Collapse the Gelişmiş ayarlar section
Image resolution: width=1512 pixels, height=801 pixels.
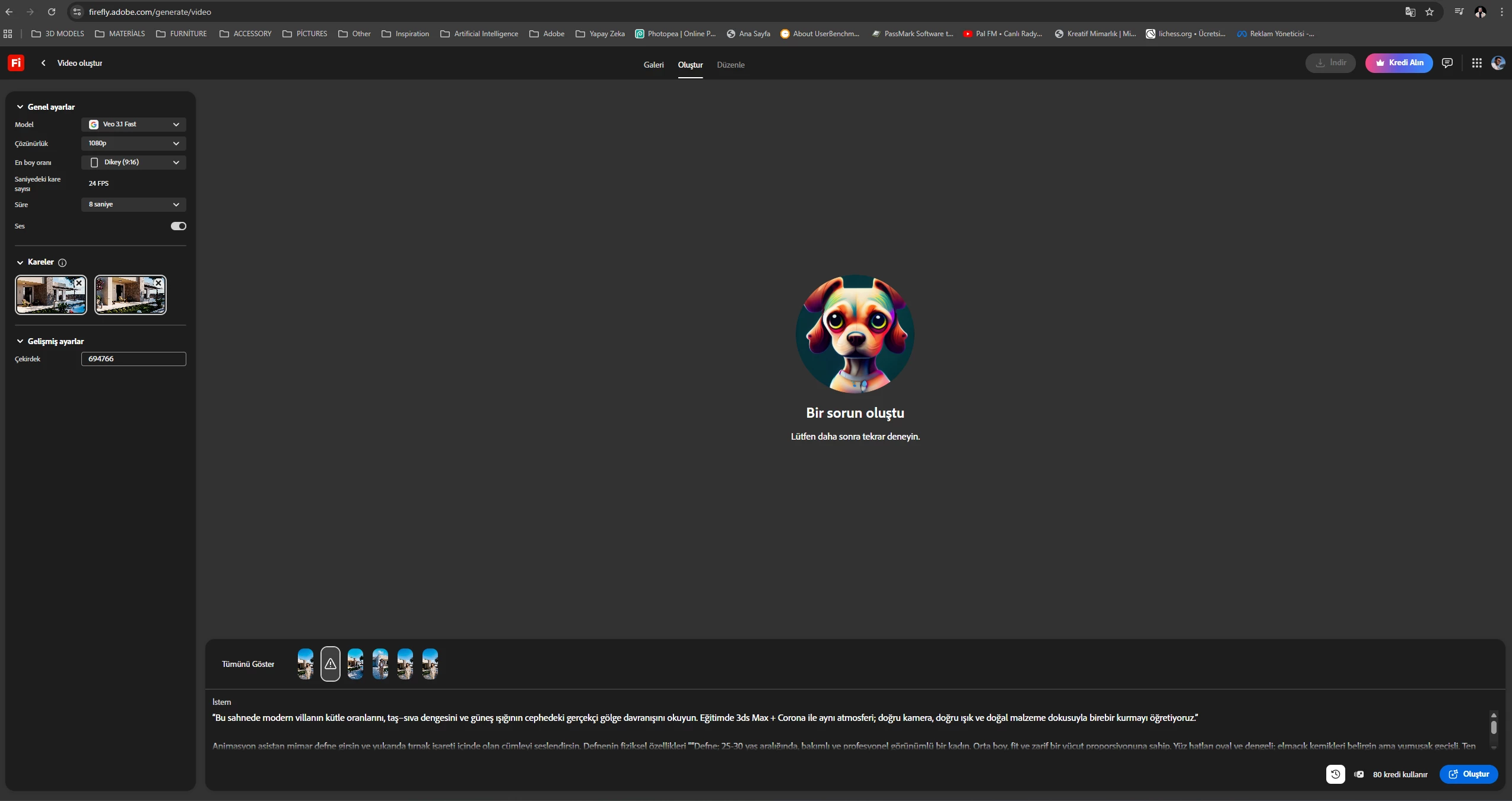tap(20, 342)
